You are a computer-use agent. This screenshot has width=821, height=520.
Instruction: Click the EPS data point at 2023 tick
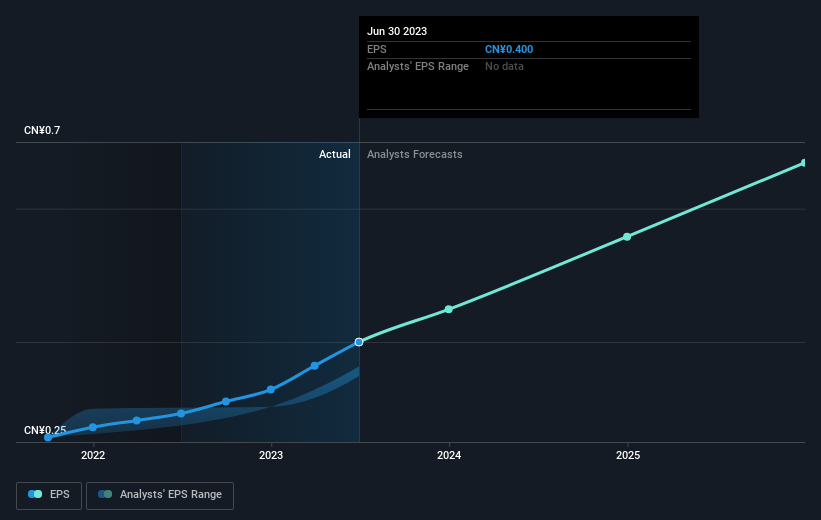(x=271, y=390)
